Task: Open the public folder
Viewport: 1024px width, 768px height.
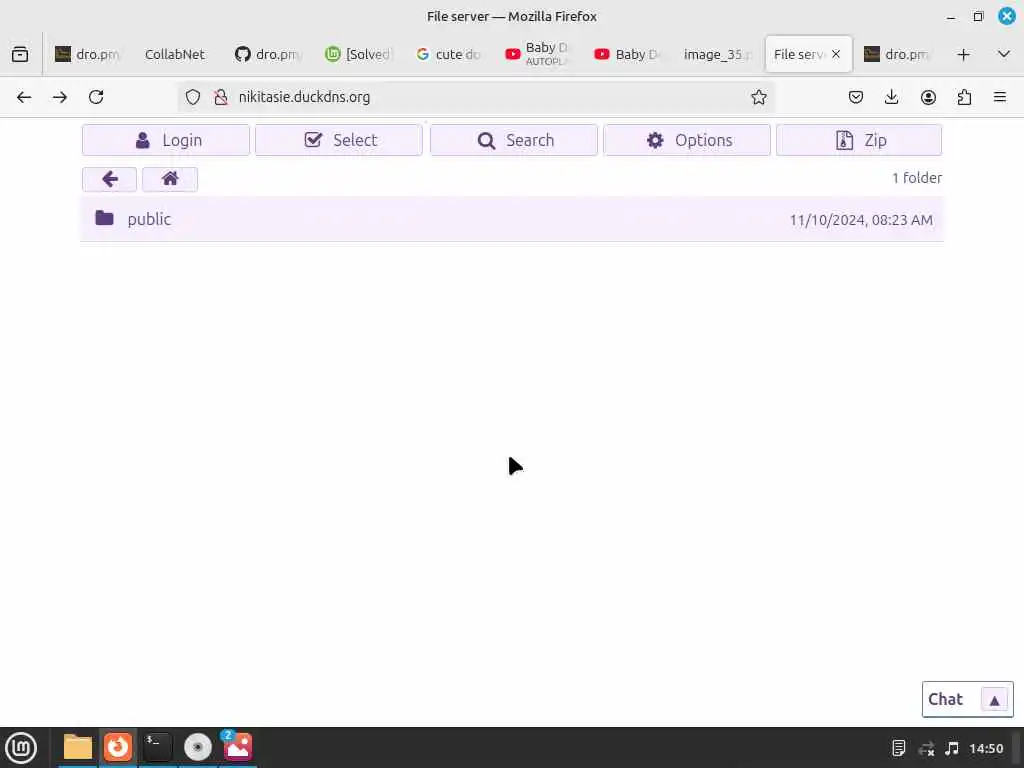Action: pyautogui.click(x=512, y=219)
